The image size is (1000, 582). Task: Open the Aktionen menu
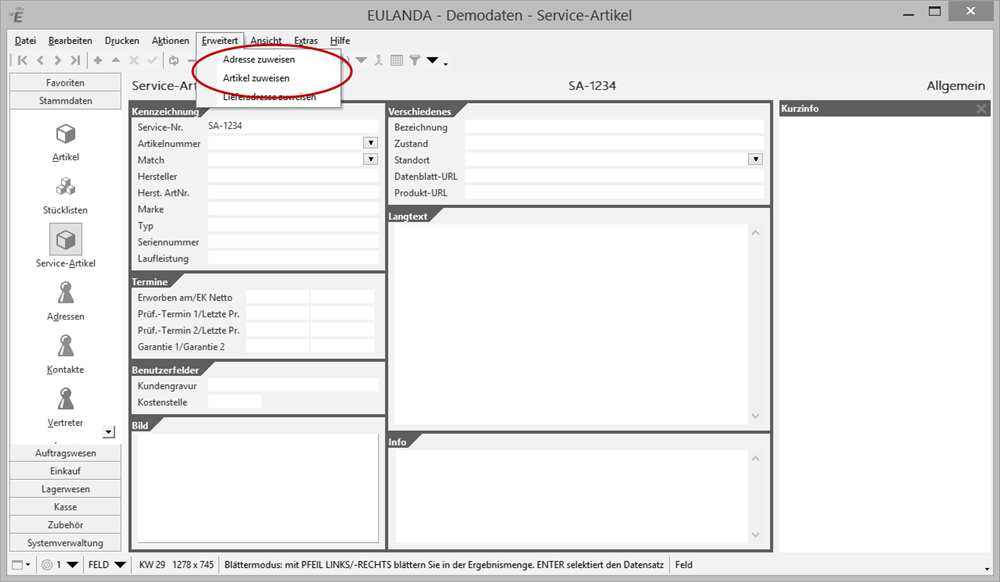tap(170, 41)
